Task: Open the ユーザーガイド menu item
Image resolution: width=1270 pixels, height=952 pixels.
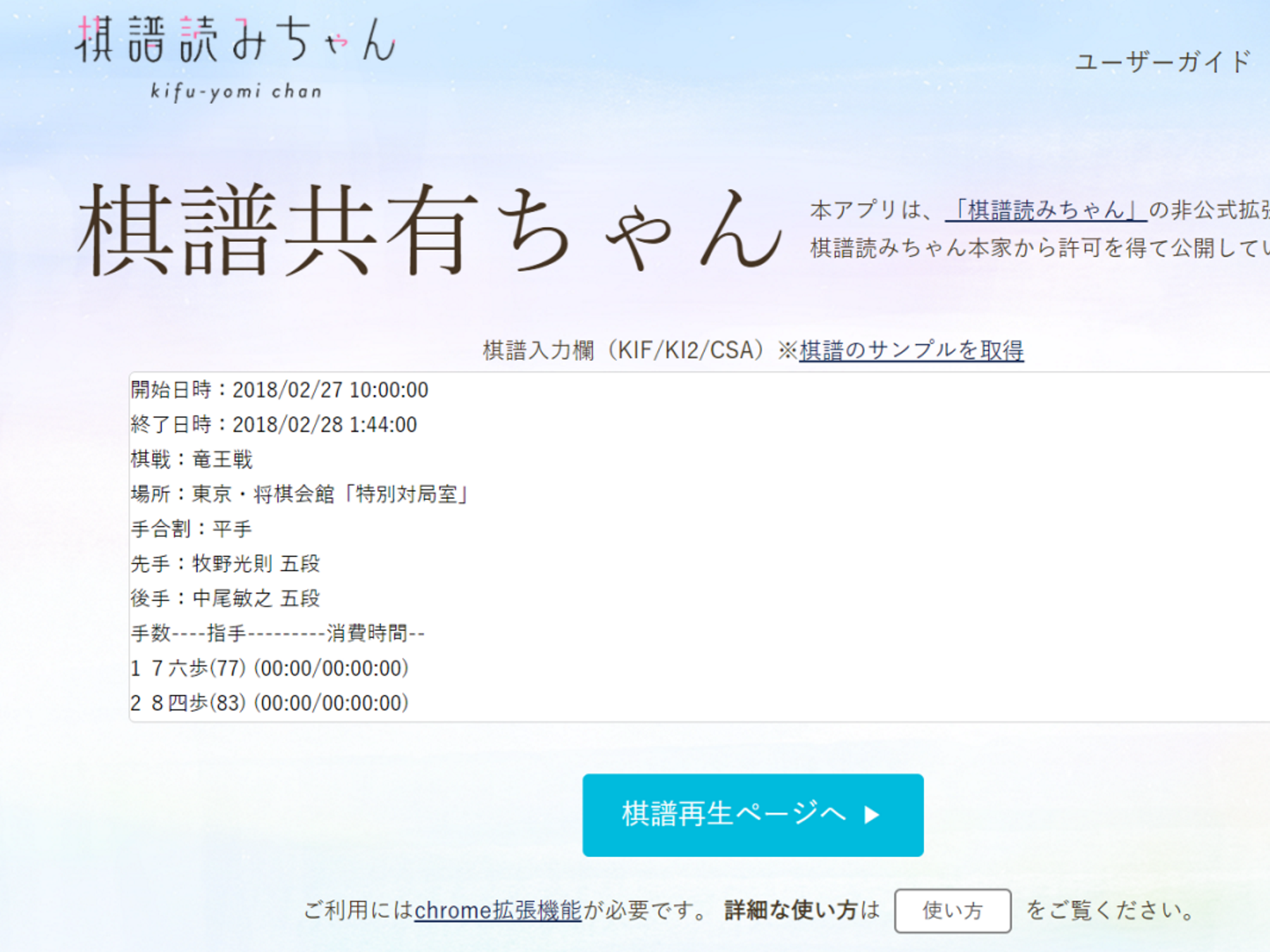Action: tap(1163, 62)
